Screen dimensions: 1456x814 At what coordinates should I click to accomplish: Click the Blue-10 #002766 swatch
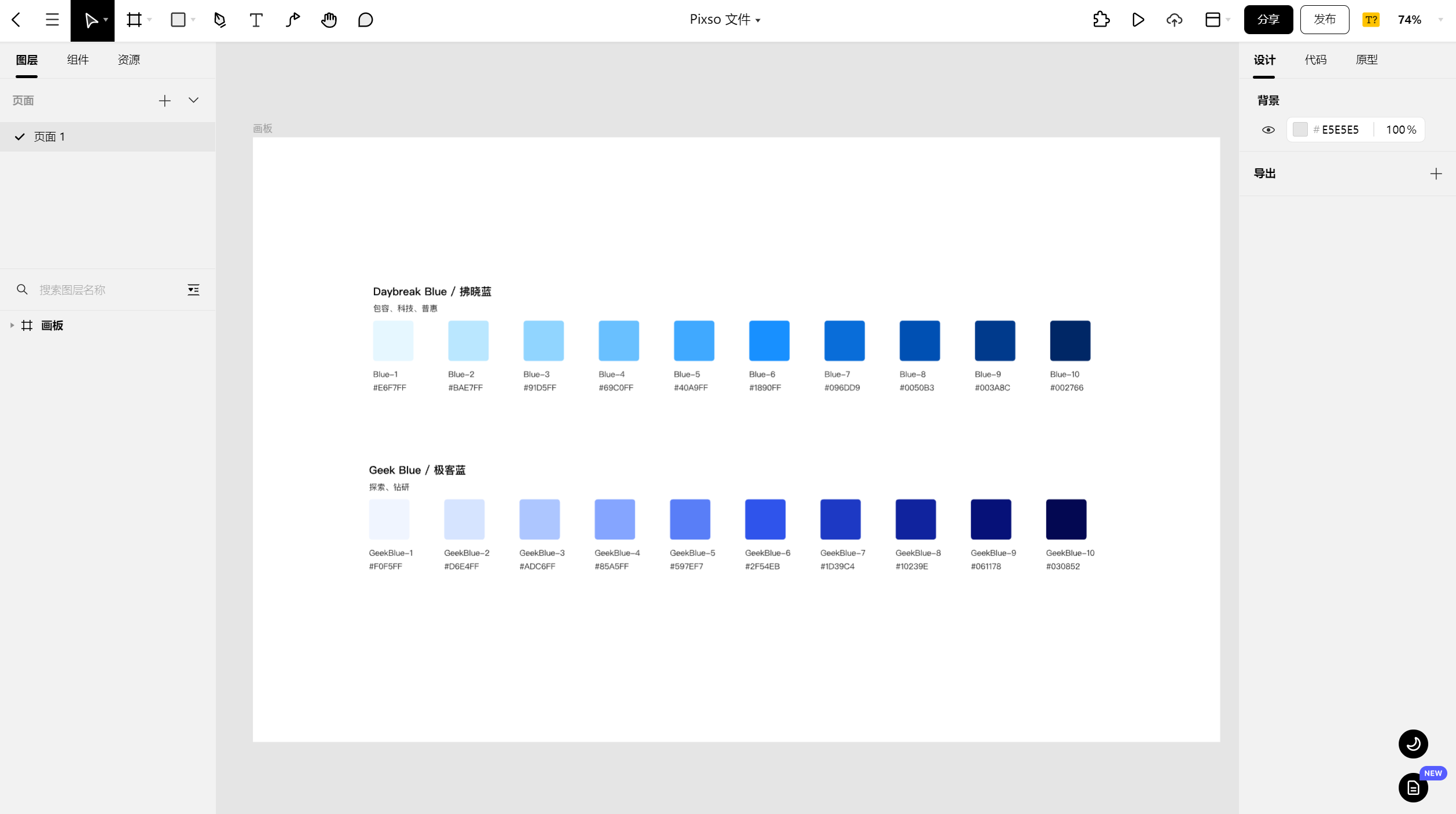coord(1070,341)
